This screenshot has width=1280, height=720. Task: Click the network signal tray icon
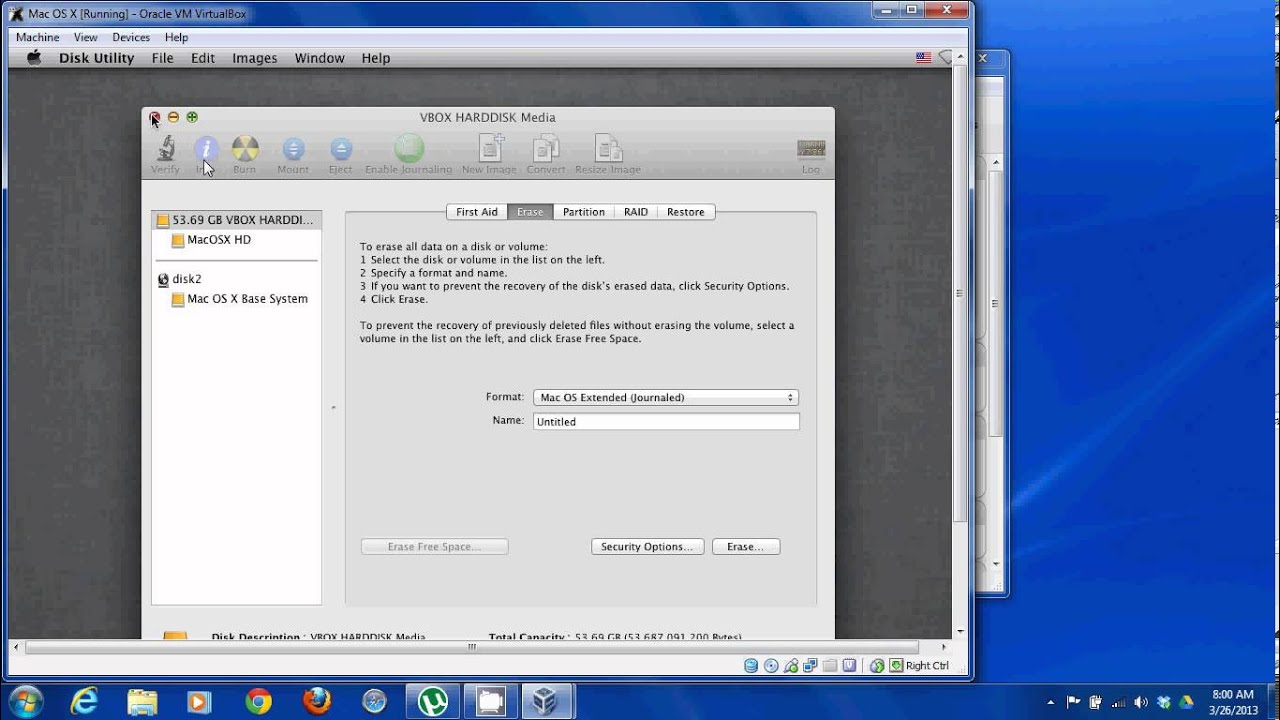point(1118,702)
